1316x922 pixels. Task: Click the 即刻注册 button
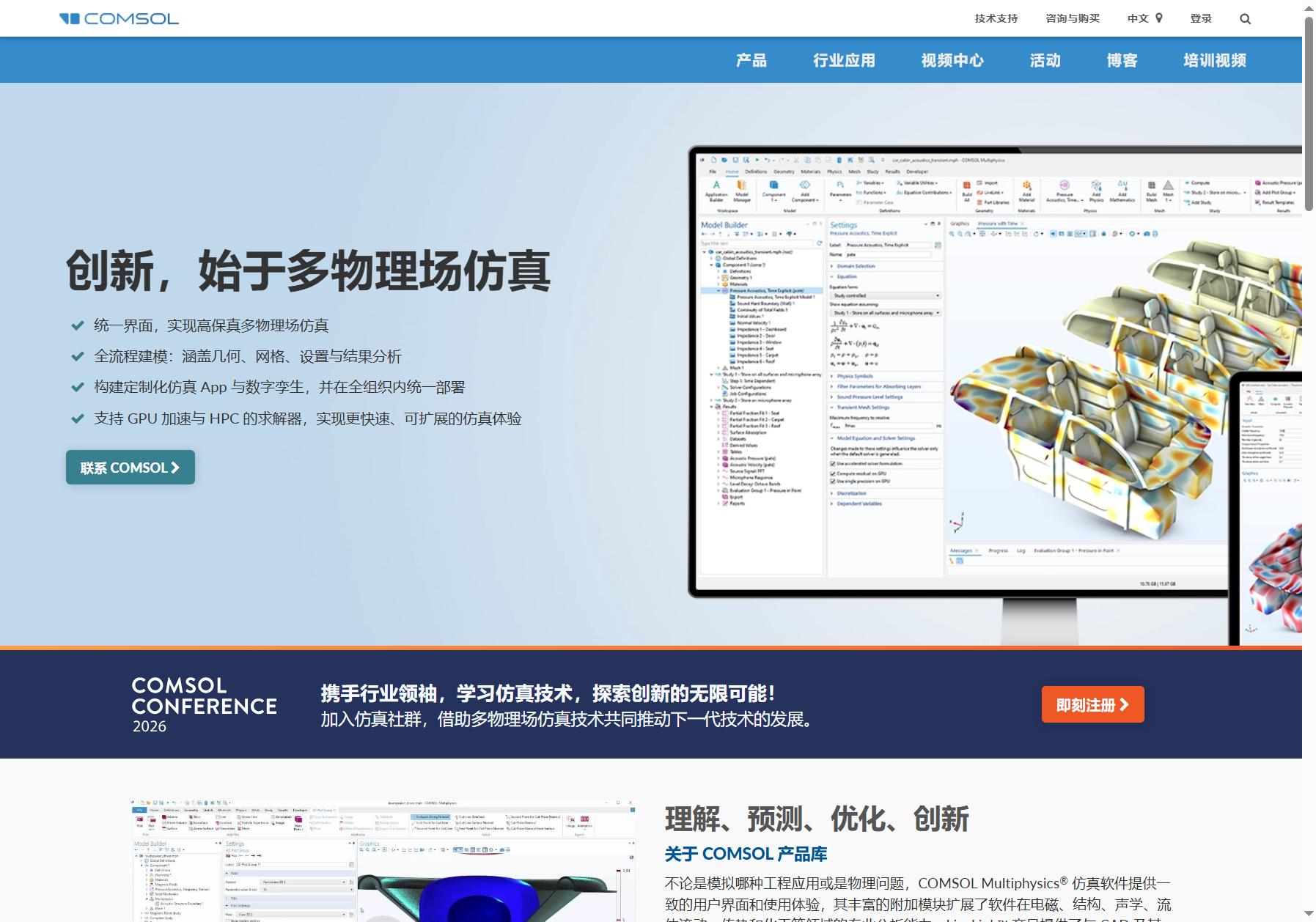click(1092, 705)
